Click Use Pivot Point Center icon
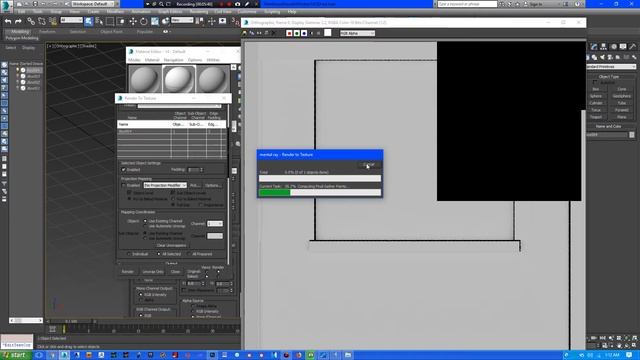 (200, 21)
